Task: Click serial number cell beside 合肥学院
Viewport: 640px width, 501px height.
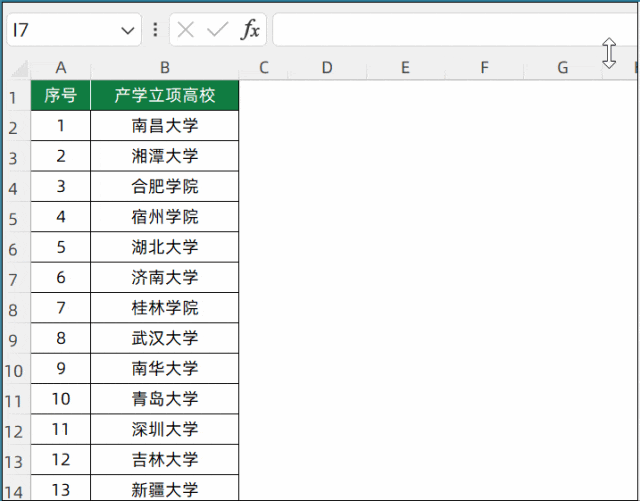Action: pos(61,187)
